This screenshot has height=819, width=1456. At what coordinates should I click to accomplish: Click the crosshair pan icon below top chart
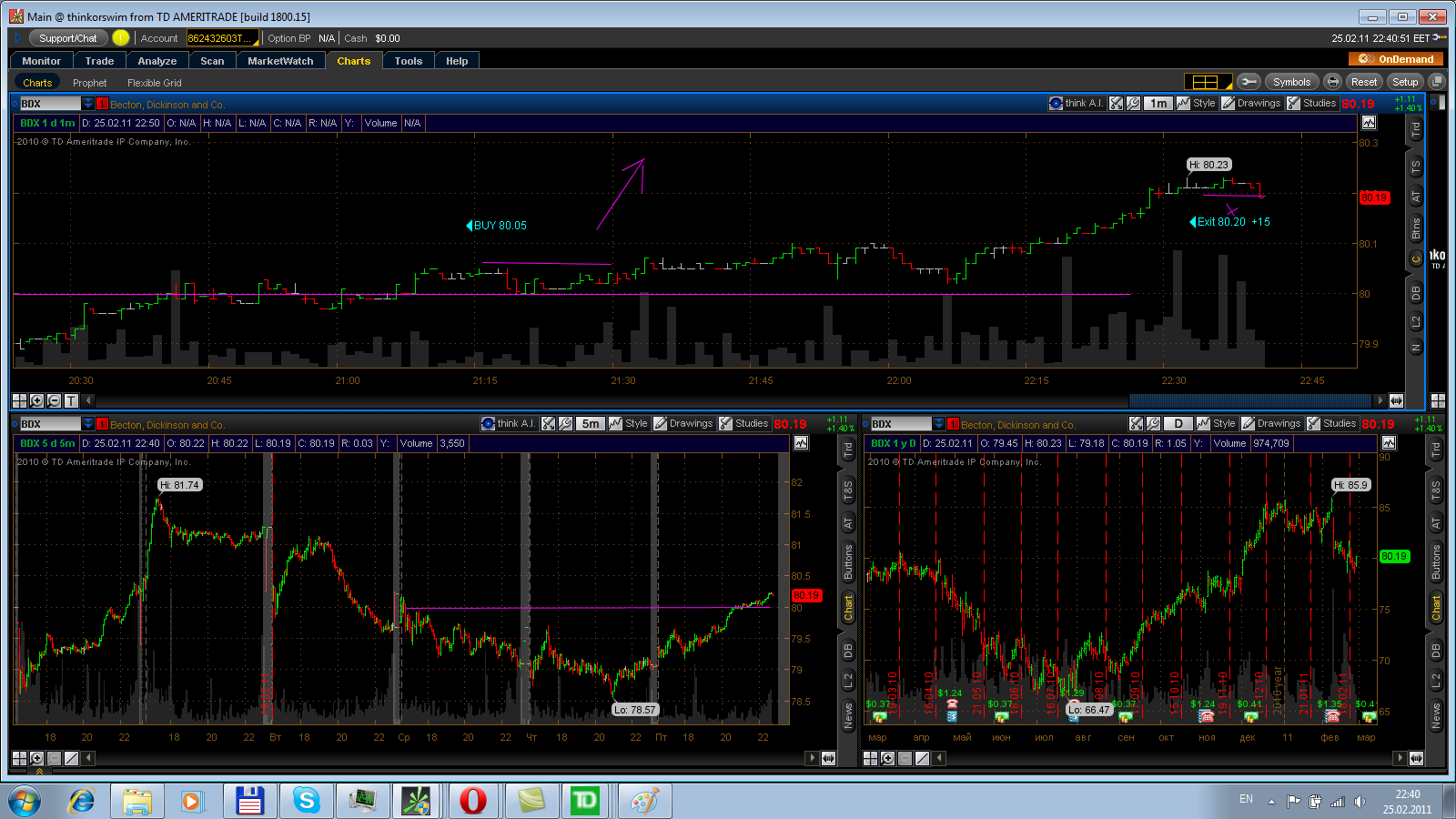point(19,400)
